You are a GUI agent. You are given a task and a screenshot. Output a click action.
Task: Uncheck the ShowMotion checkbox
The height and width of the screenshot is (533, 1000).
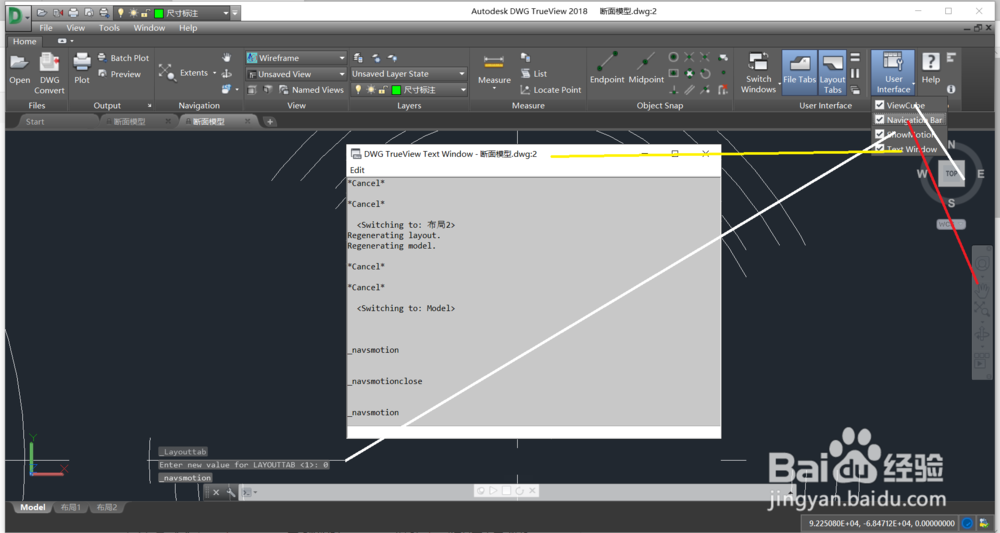pyautogui.click(x=879, y=134)
